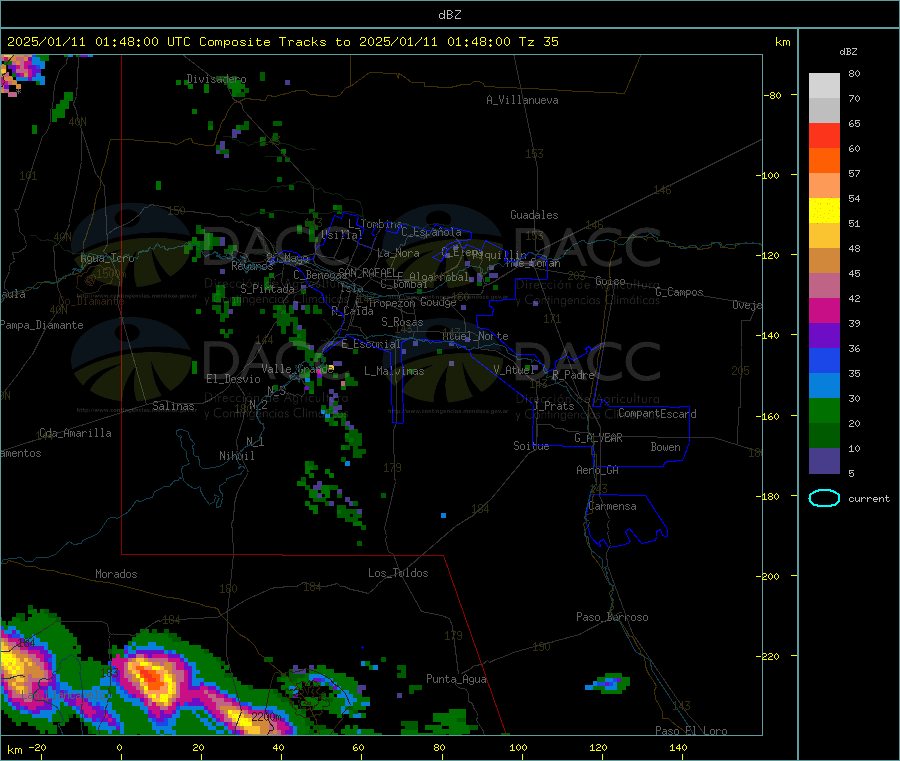900x761 pixels.
Task: Click the small isolated echo near Paso_Barroso
Action: tap(608, 683)
